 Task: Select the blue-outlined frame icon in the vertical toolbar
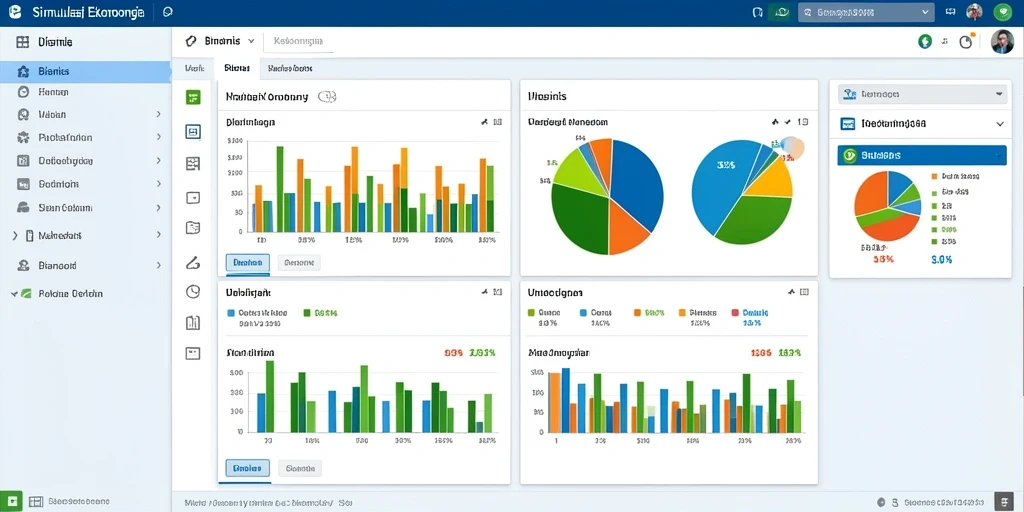(x=193, y=132)
